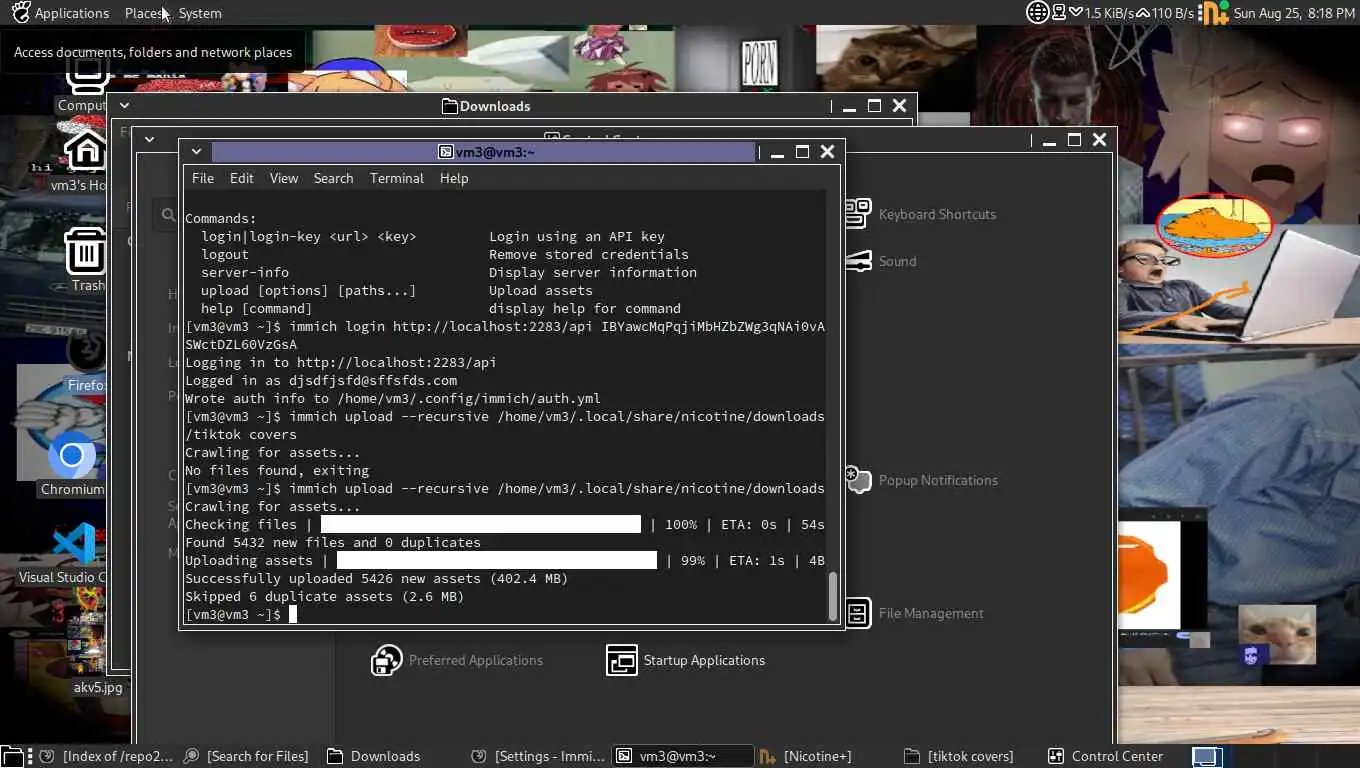Click the Control Center search magnifier icon
This screenshot has width=1360, height=768.
(x=167, y=214)
